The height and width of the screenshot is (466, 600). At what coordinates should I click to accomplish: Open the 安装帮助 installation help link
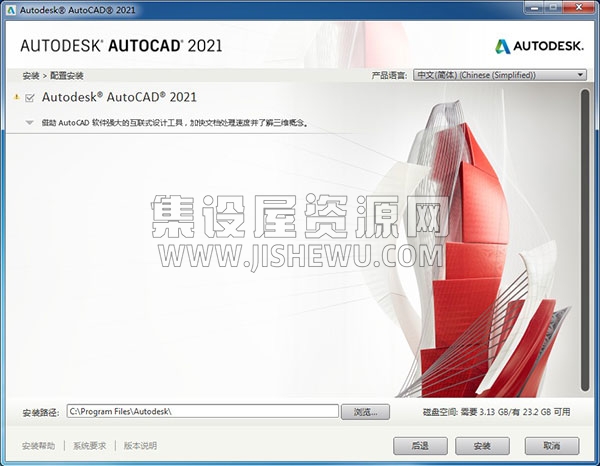[x=38, y=446]
